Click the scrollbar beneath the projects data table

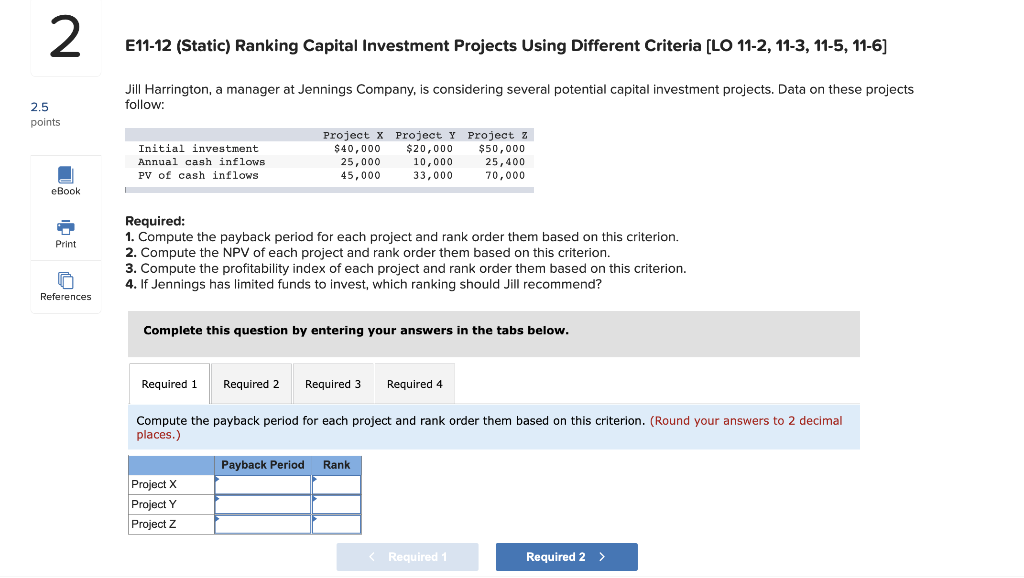330,190
